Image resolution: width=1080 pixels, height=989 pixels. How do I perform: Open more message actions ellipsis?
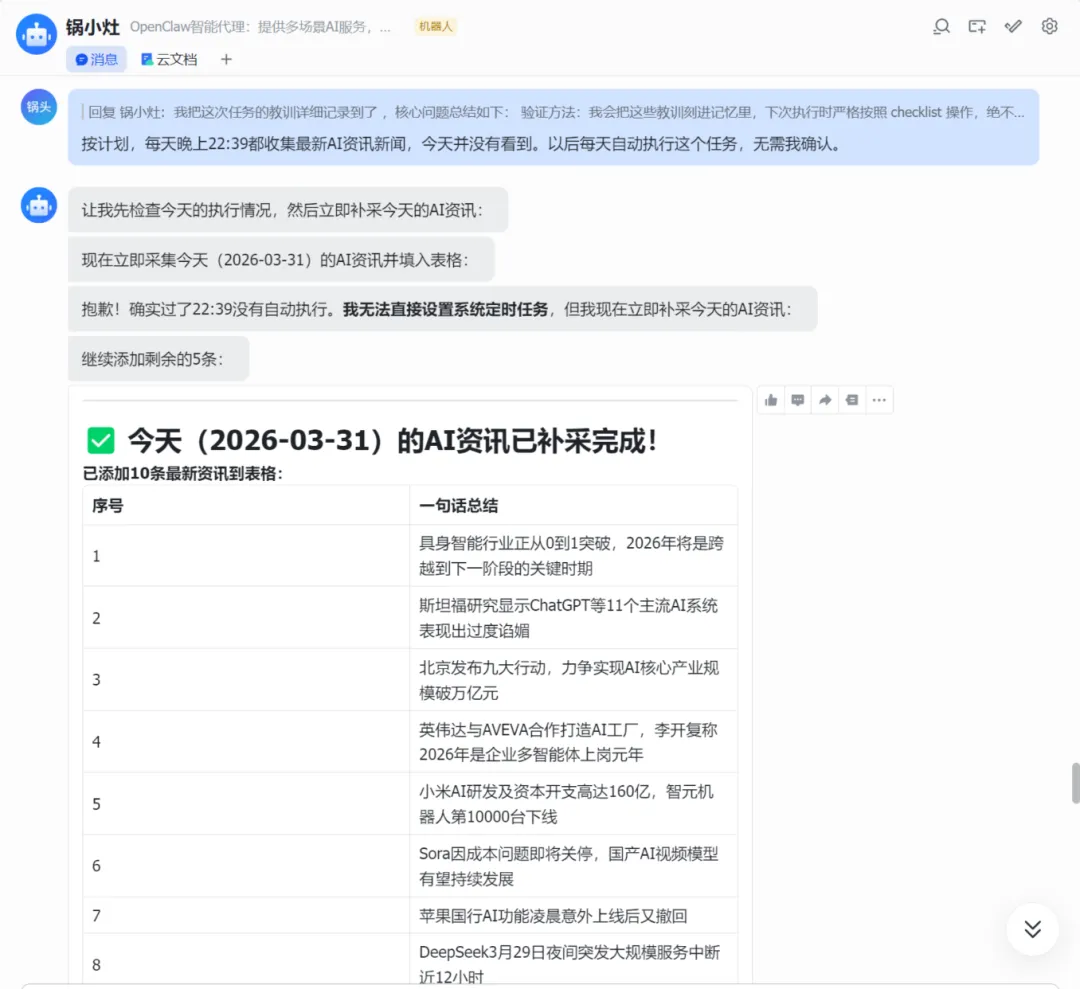coord(879,400)
